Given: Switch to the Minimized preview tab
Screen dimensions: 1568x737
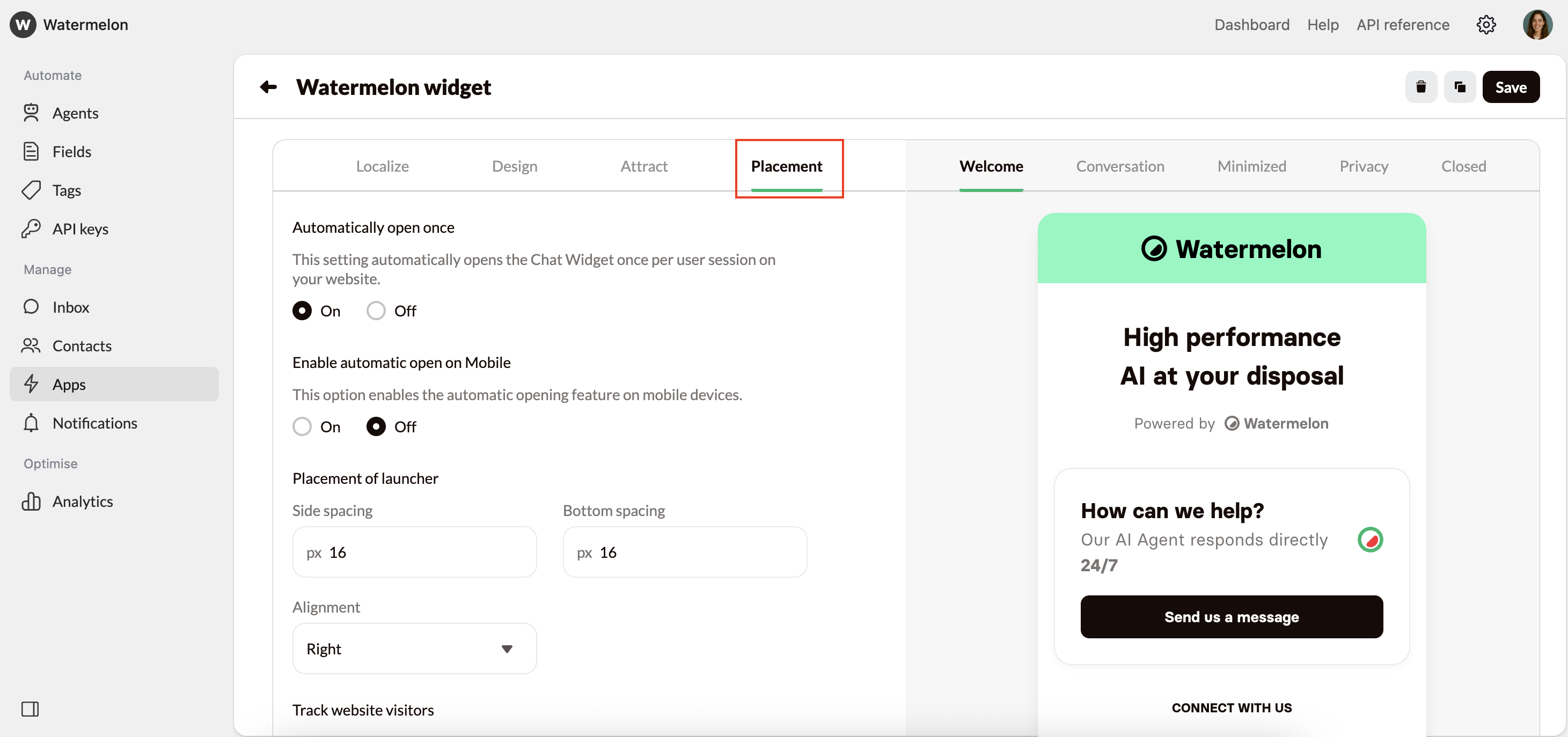Looking at the screenshot, I should click(1251, 166).
